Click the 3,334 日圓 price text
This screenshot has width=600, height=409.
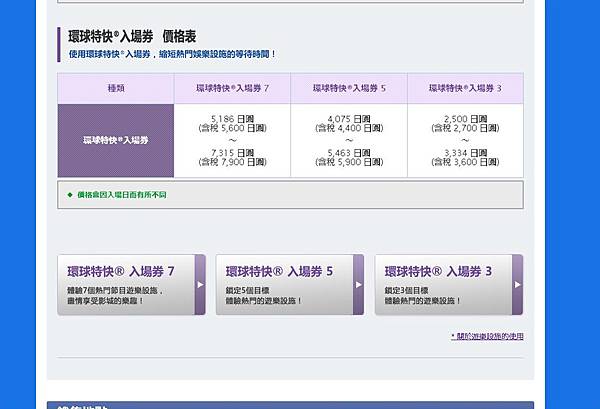tap(465, 153)
